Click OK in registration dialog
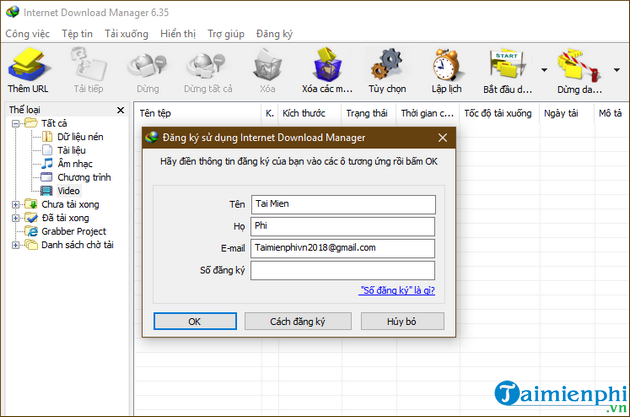Image resolution: width=630 pixels, height=417 pixels. [195, 321]
